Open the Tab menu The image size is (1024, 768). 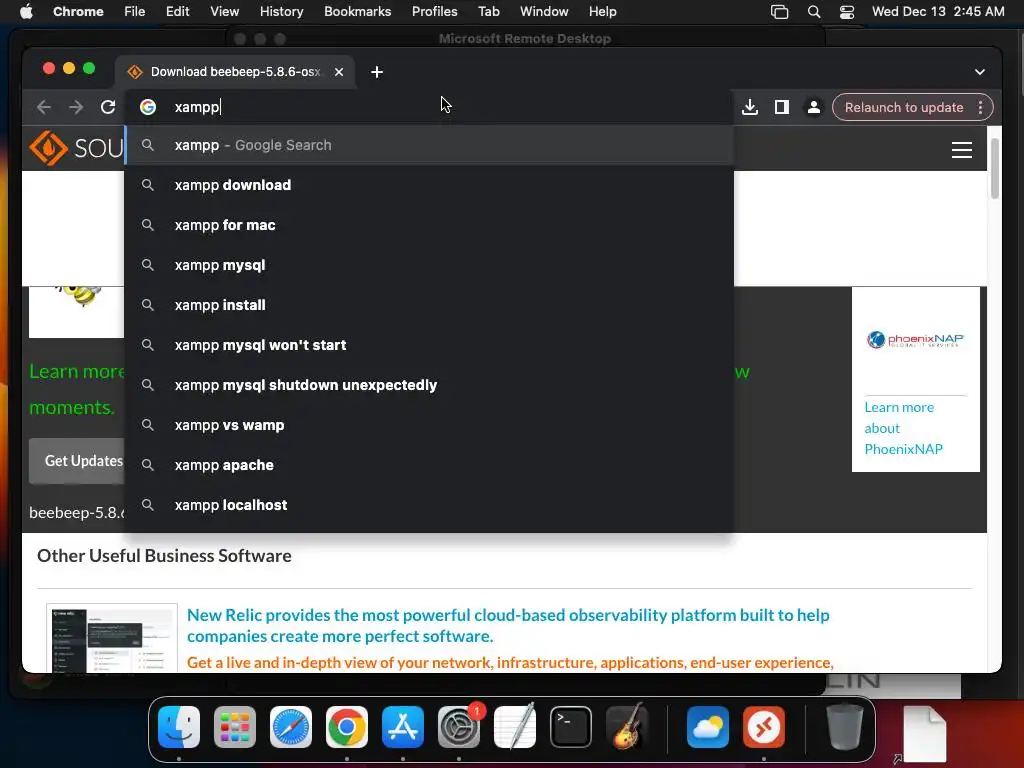[488, 12]
